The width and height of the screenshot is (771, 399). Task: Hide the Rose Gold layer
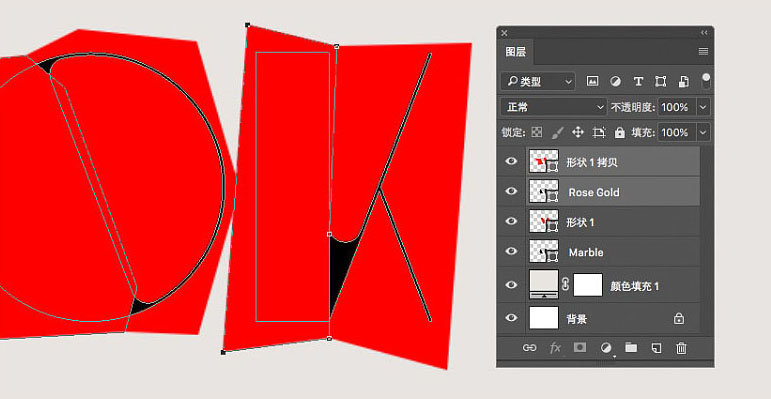click(511, 191)
